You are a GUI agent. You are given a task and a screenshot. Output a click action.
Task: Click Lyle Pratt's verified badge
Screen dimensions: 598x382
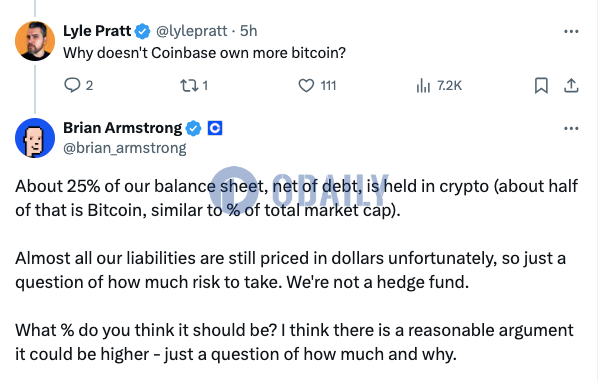coord(143,31)
